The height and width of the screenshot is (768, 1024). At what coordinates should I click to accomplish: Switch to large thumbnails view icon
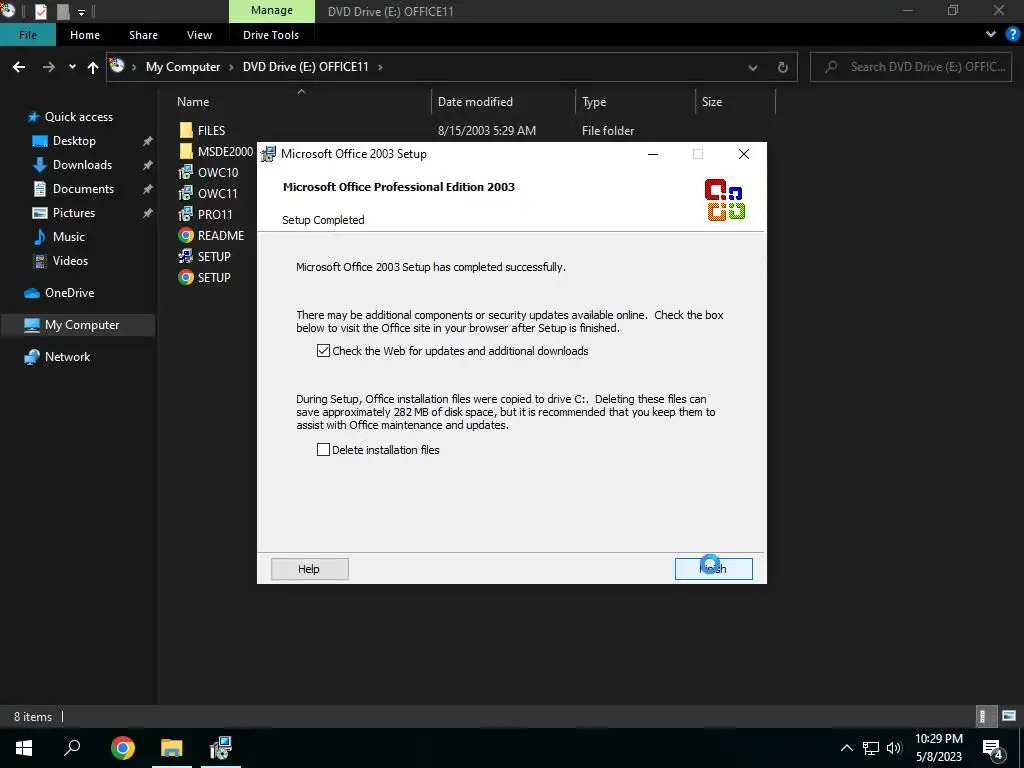coord(1009,716)
